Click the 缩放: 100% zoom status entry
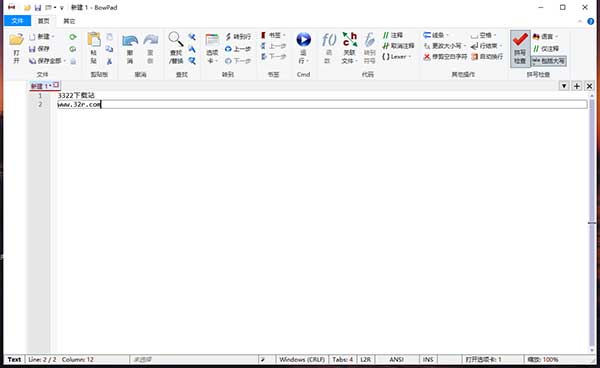The height and width of the screenshot is (368, 600). point(543,360)
